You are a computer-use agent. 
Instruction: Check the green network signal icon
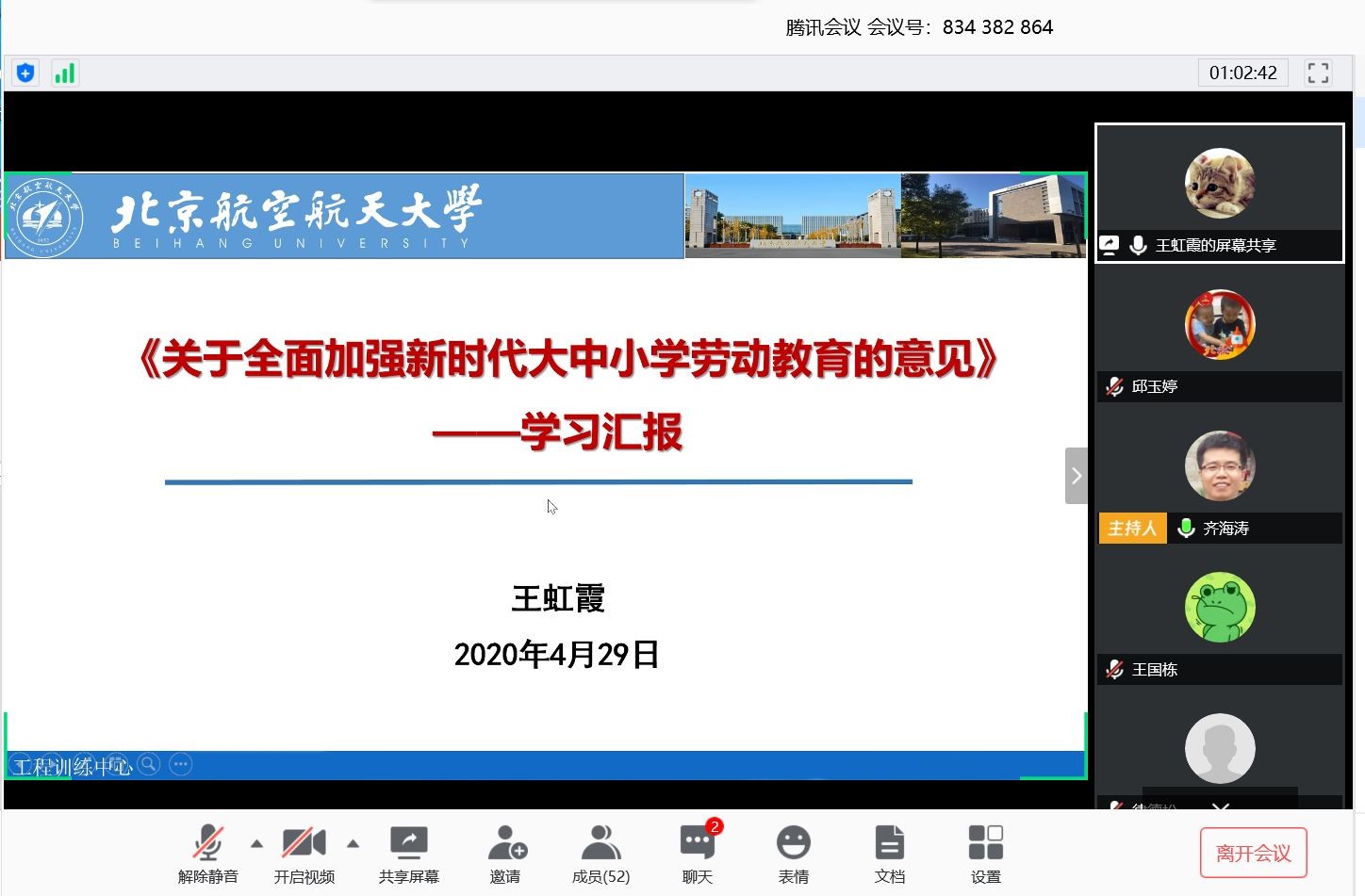point(64,73)
